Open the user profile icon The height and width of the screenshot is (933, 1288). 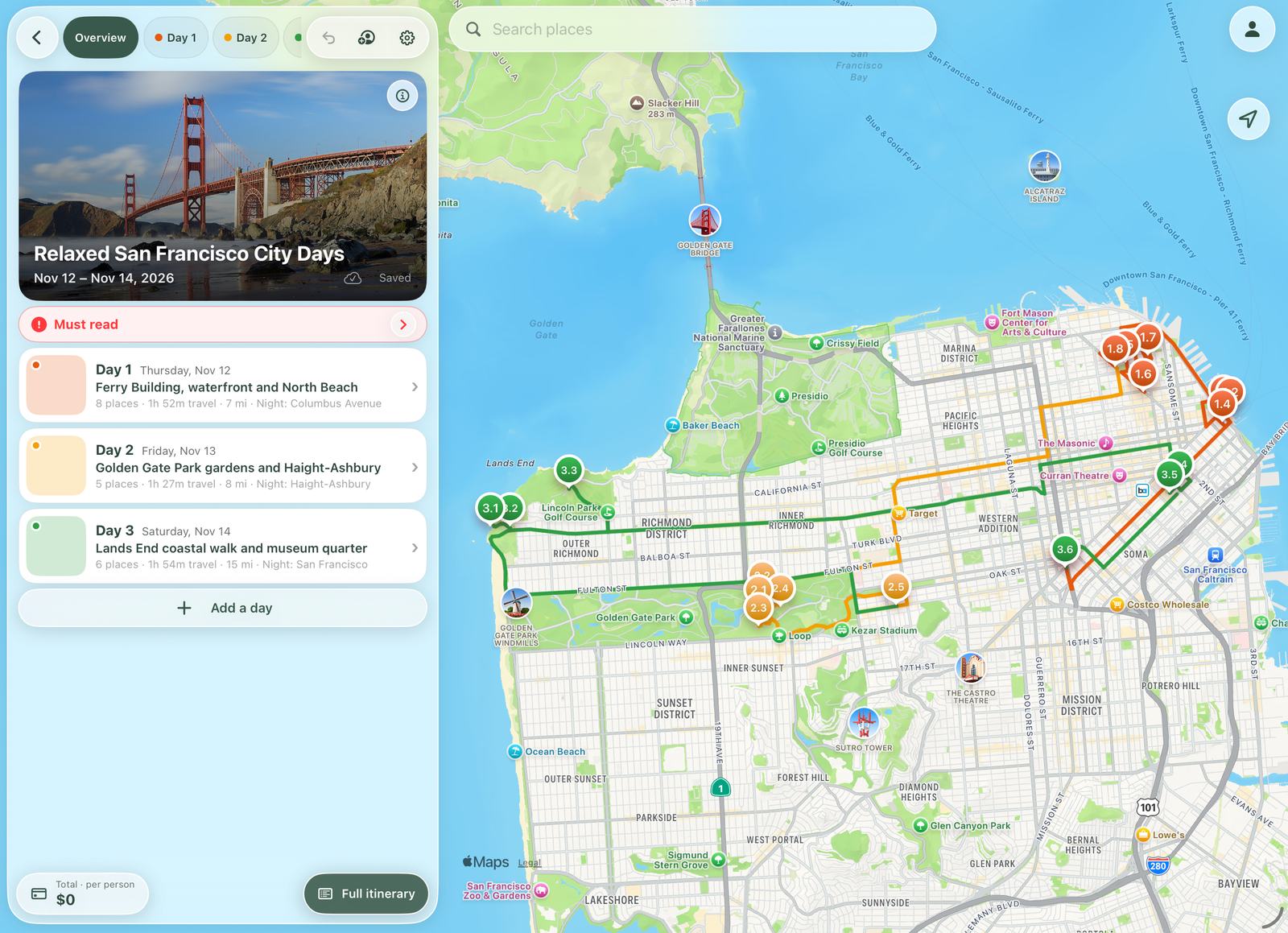[x=1252, y=30]
